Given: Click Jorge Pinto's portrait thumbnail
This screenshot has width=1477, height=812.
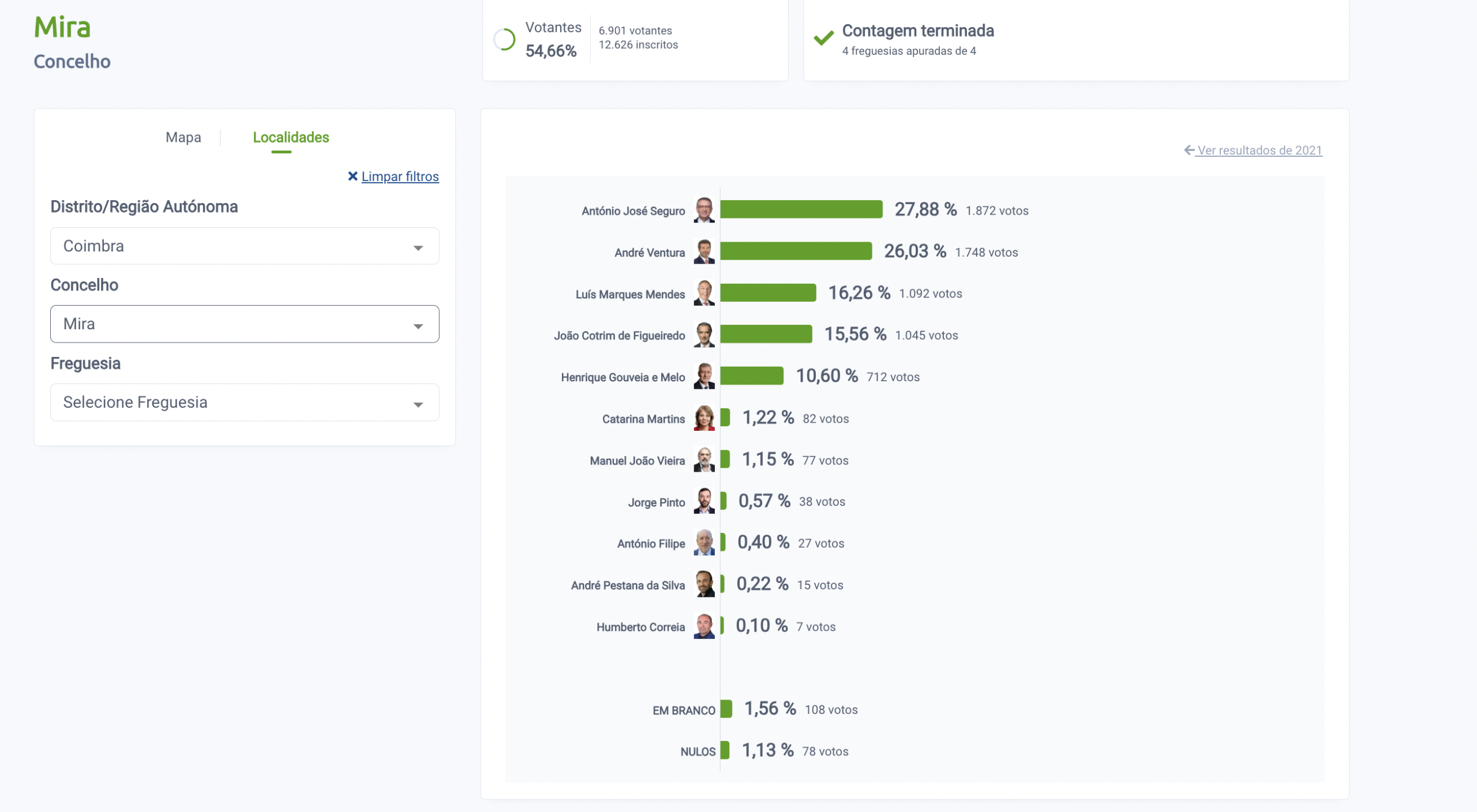Looking at the screenshot, I should point(704,501).
